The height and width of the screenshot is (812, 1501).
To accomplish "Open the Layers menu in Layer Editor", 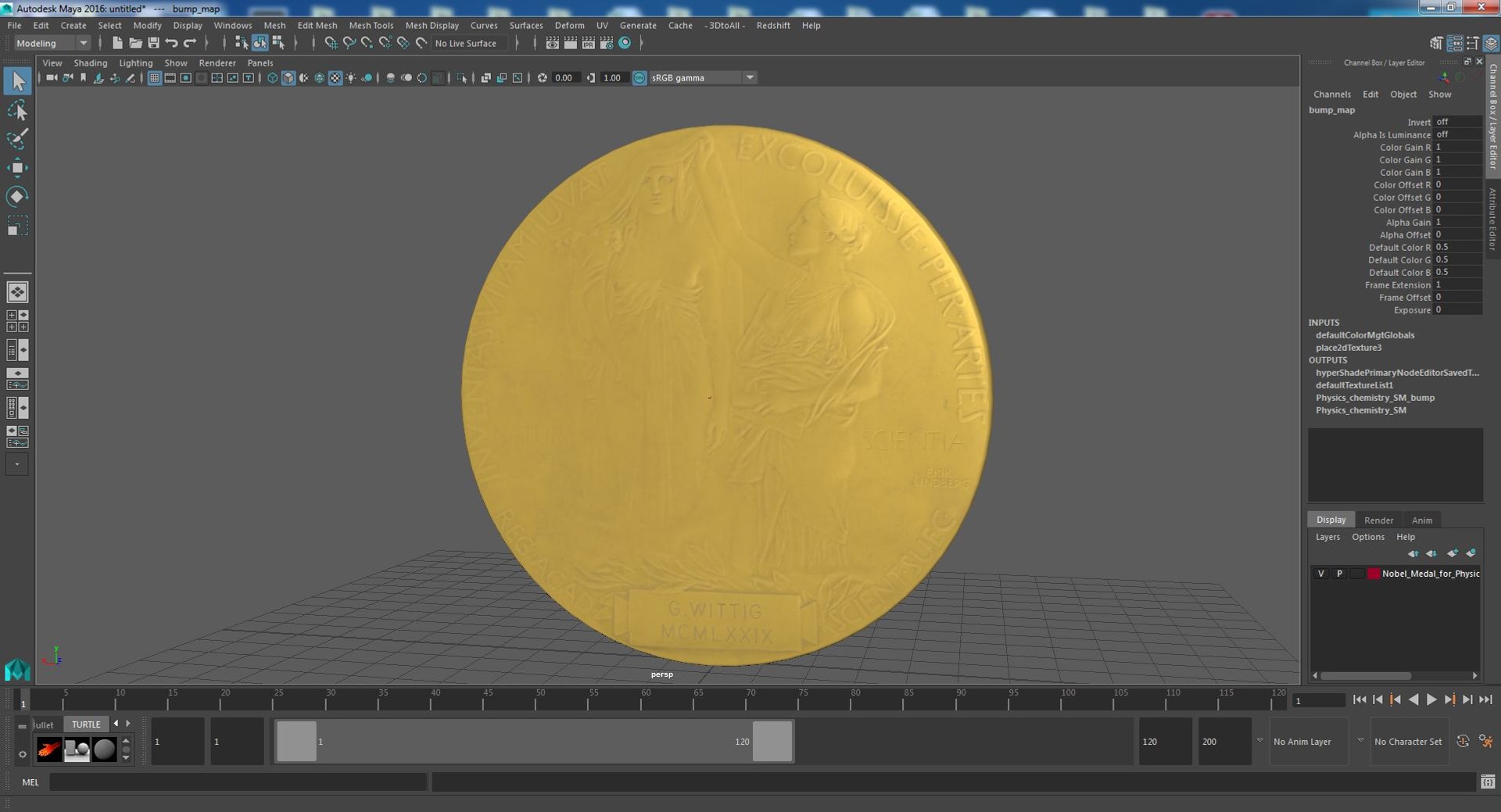I will [1327, 537].
